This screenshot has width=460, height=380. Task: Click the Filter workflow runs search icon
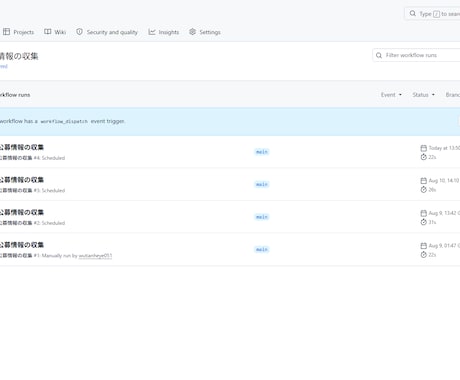point(379,55)
